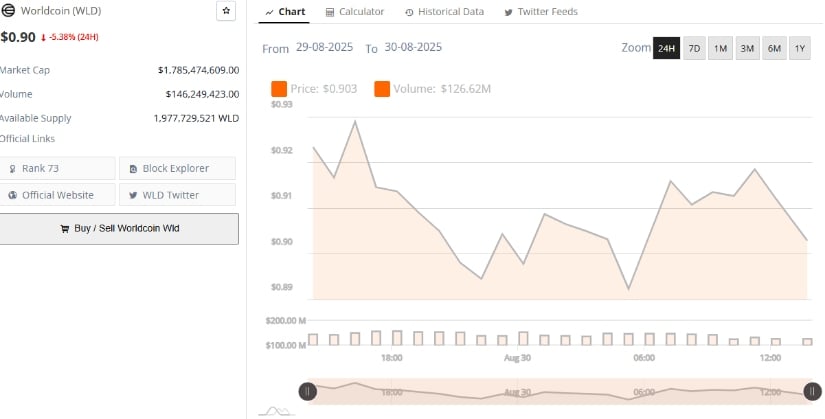The height and width of the screenshot is (419, 825).
Task: Select the 7D zoom range
Action: click(x=695, y=48)
